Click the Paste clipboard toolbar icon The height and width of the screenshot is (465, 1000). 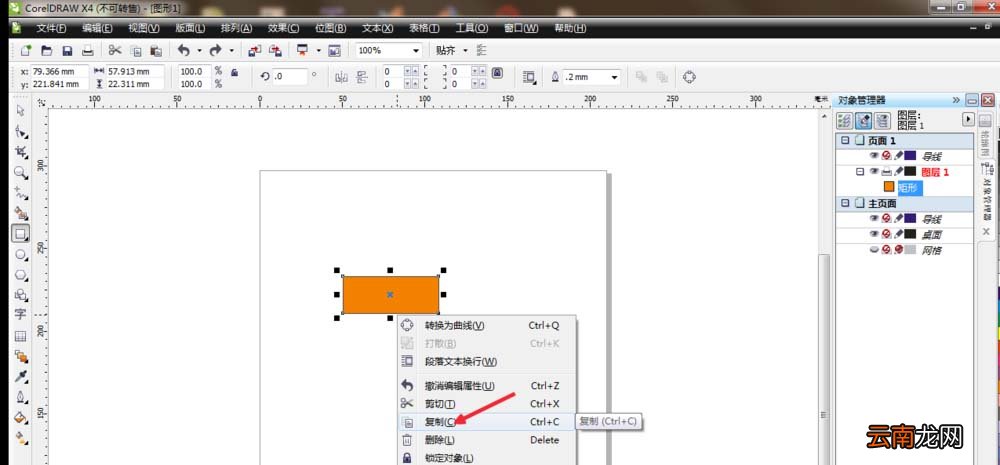(156, 50)
